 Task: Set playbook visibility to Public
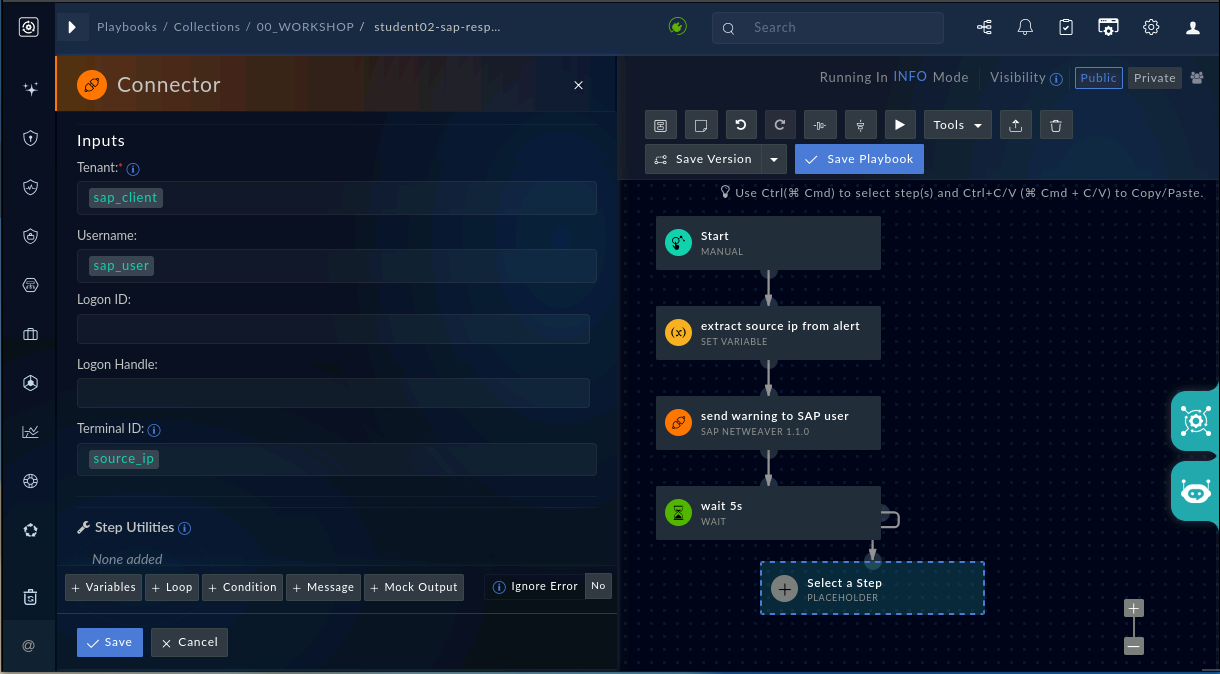point(1099,78)
